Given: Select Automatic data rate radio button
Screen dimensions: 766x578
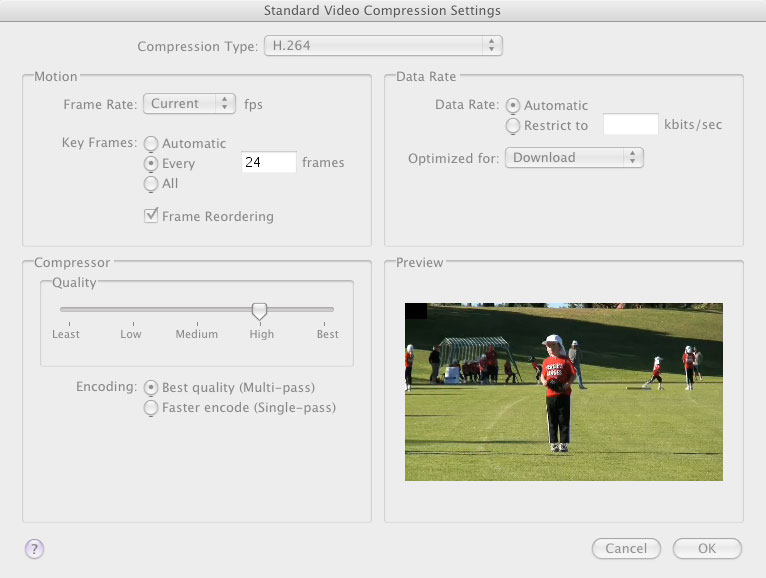Looking at the screenshot, I should 512,105.
